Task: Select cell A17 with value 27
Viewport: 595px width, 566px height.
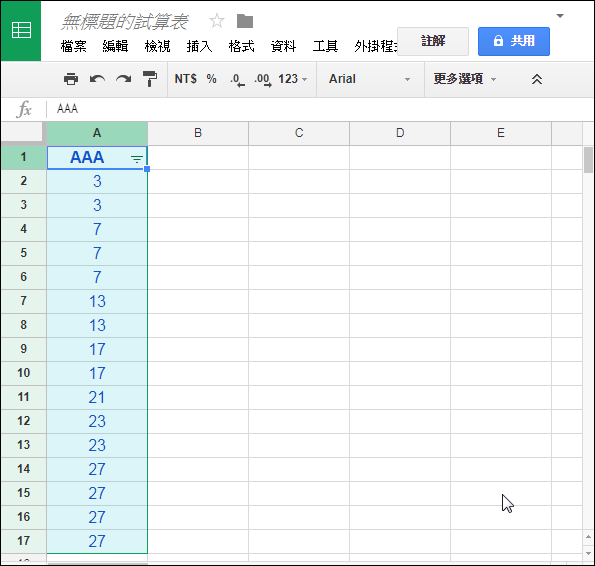Action: pos(97,541)
